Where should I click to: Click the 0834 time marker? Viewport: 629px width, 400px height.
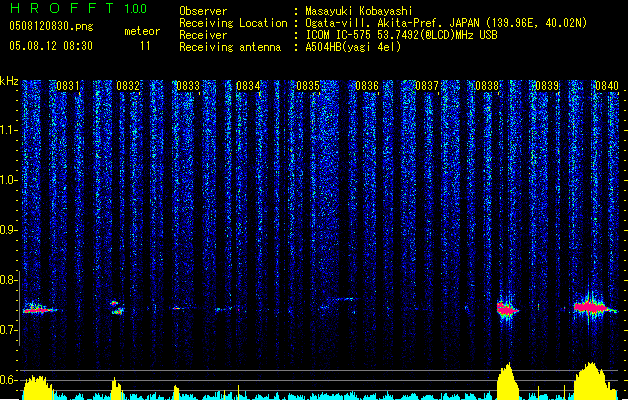248,86
